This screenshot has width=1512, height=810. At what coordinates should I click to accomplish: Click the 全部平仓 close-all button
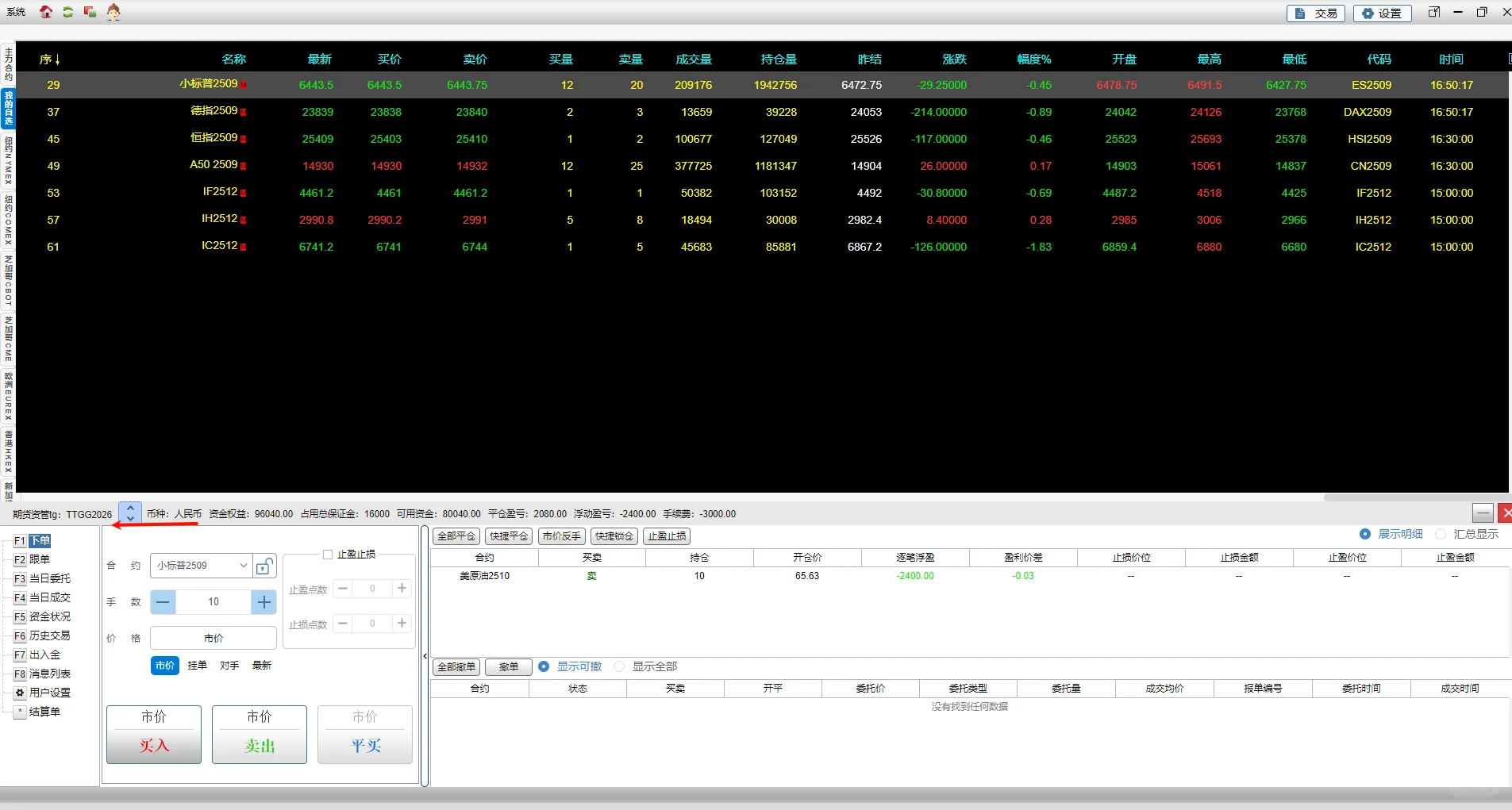pyautogui.click(x=456, y=536)
